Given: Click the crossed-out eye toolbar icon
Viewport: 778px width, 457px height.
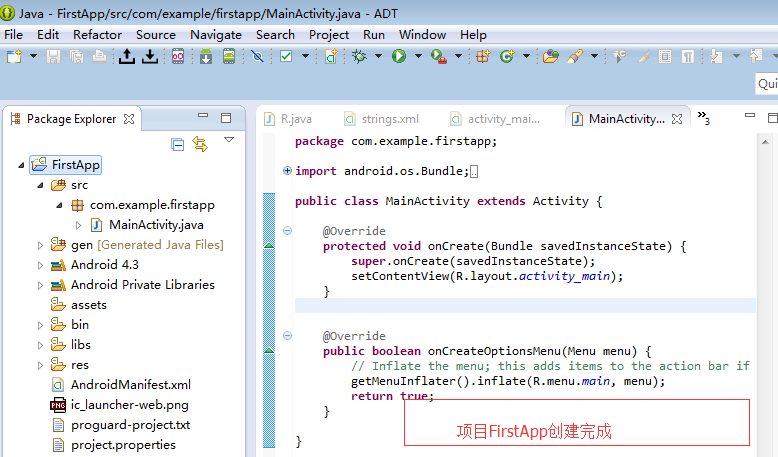Looking at the screenshot, I should coord(257,57).
